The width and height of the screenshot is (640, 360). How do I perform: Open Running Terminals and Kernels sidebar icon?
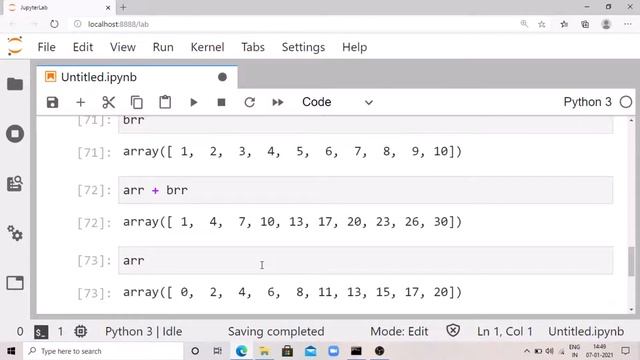[15, 134]
